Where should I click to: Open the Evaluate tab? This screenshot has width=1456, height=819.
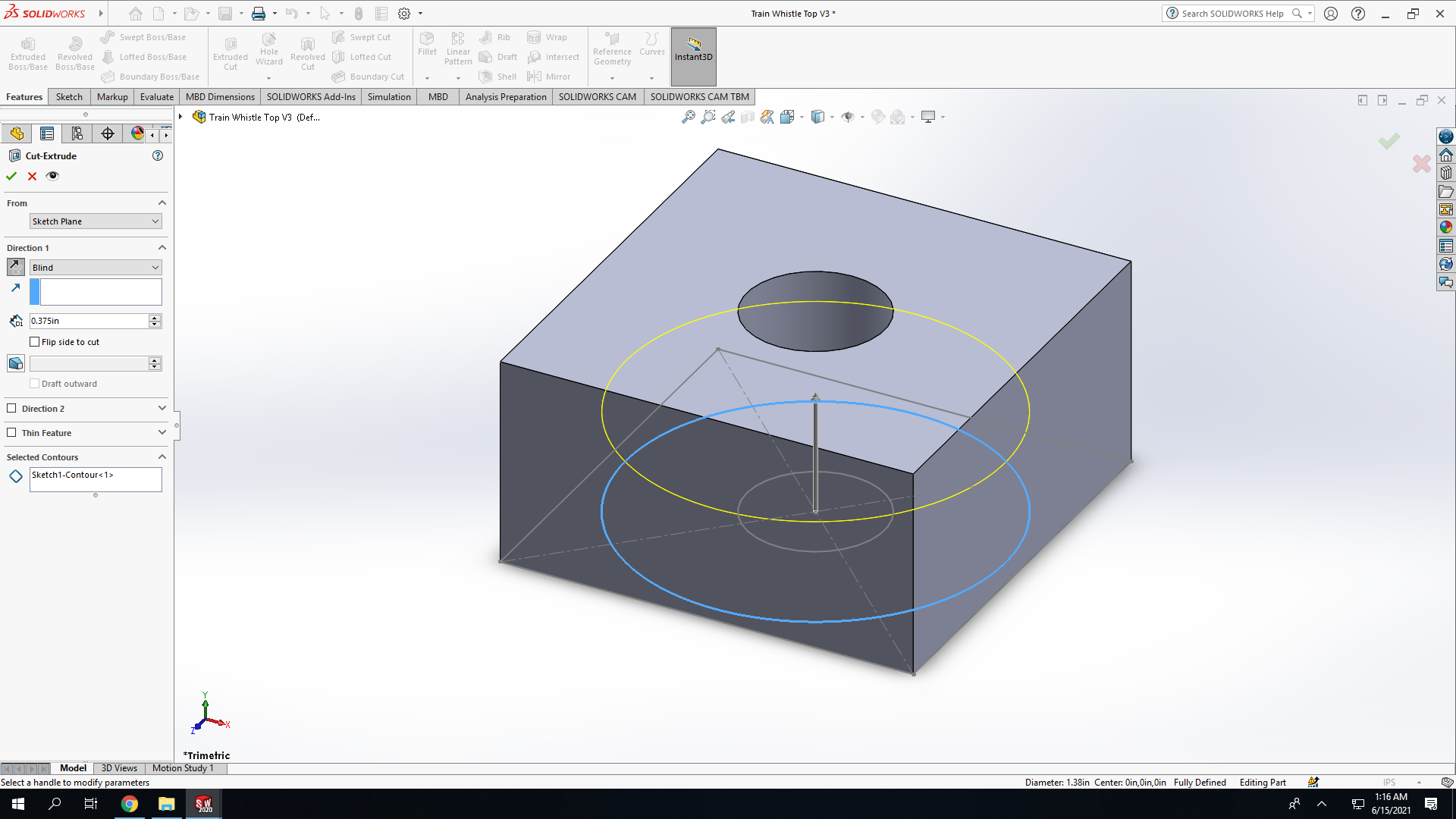coord(157,96)
